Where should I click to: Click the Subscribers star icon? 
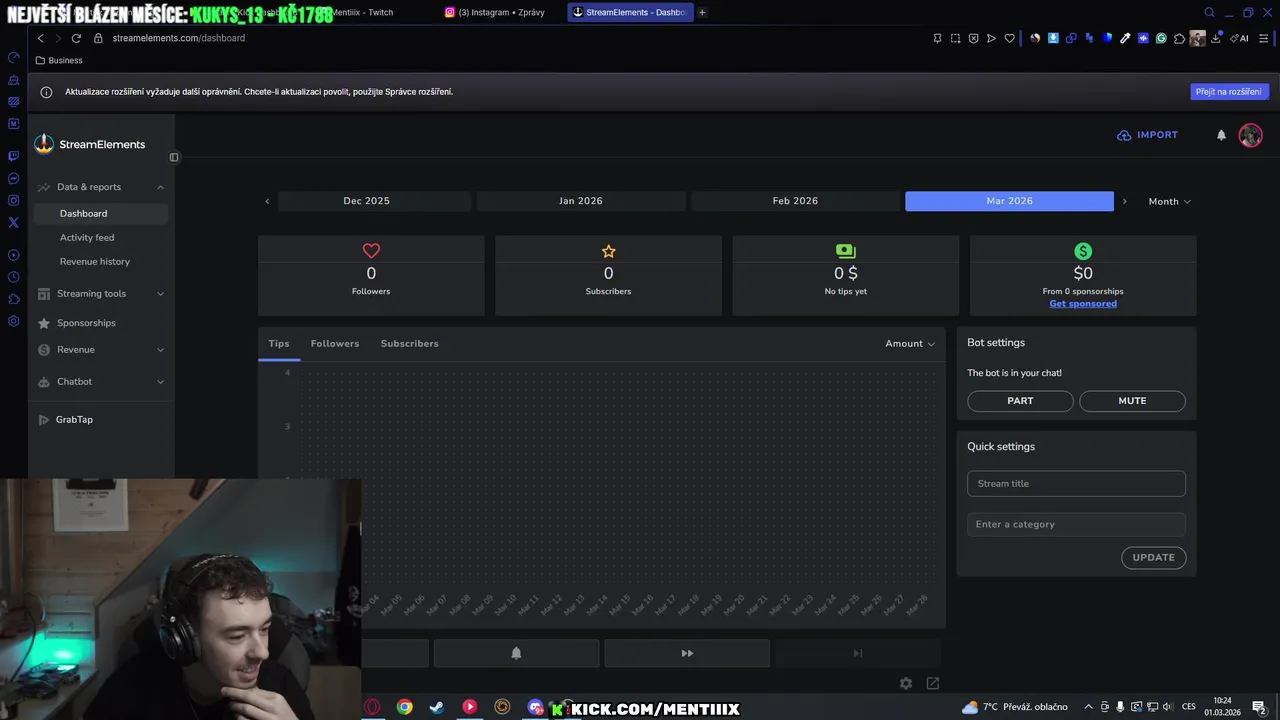click(x=608, y=251)
